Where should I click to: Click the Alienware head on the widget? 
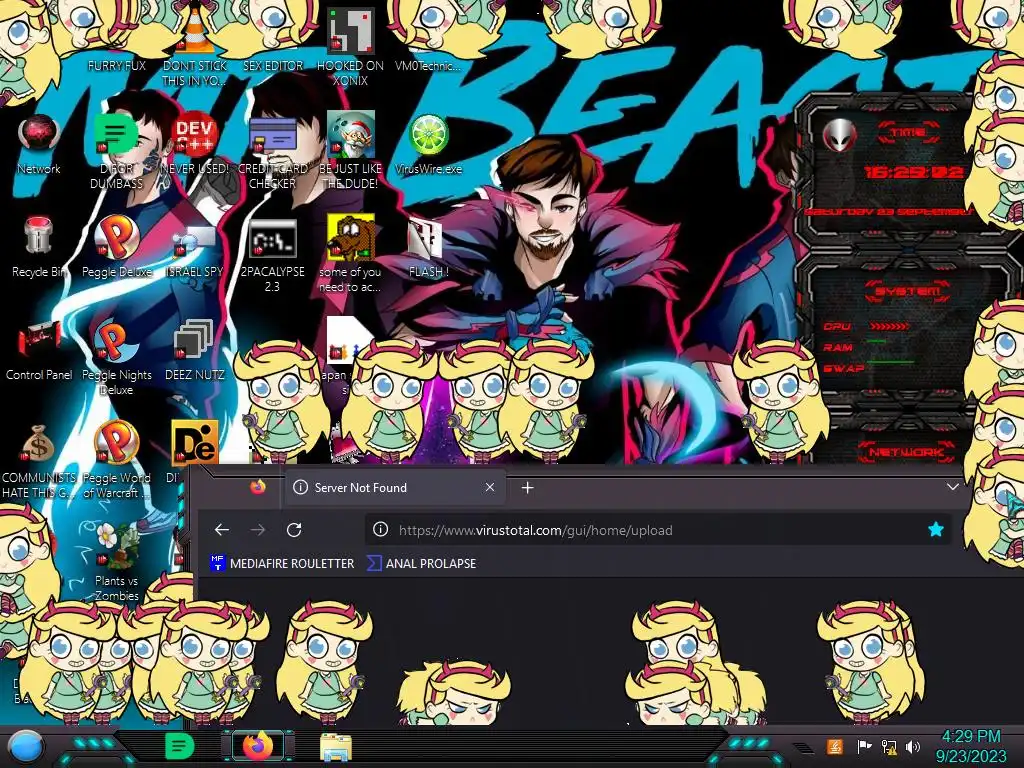point(840,136)
